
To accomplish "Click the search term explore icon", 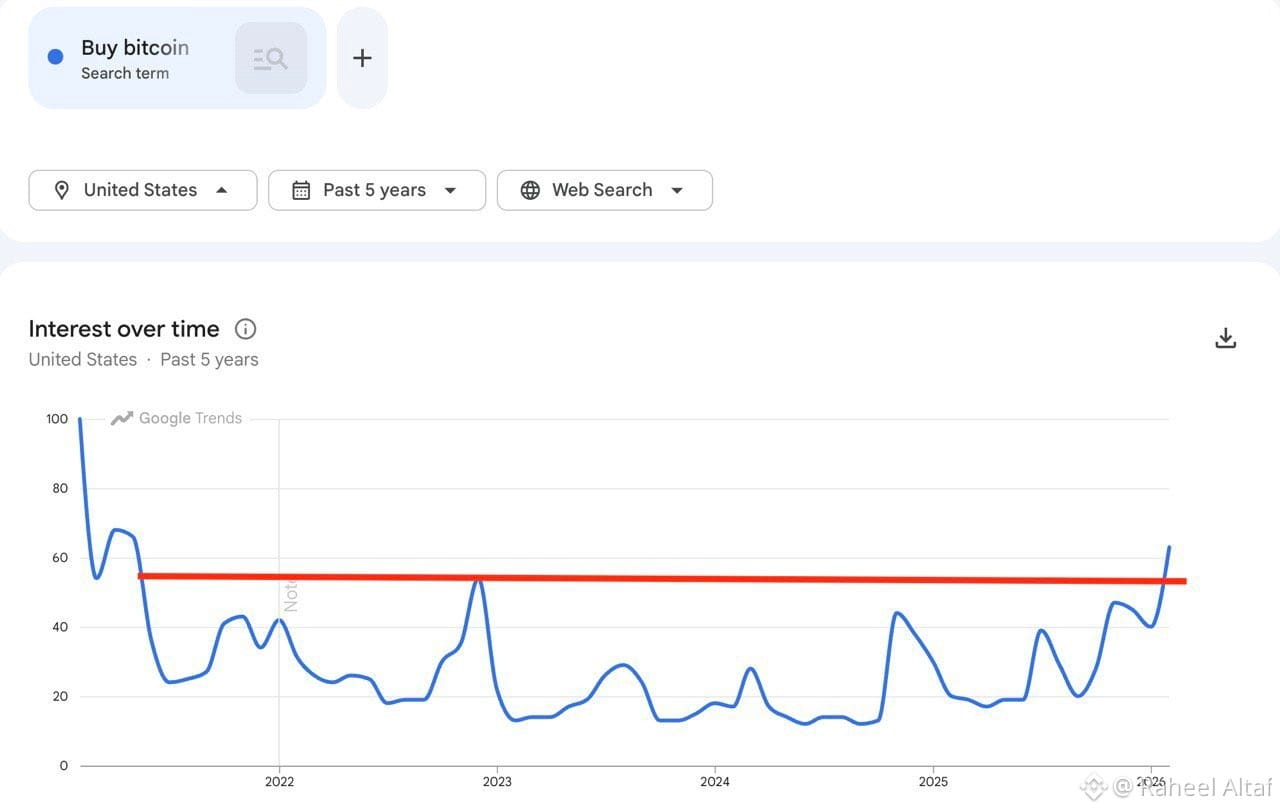I will pyautogui.click(x=271, y=58).
